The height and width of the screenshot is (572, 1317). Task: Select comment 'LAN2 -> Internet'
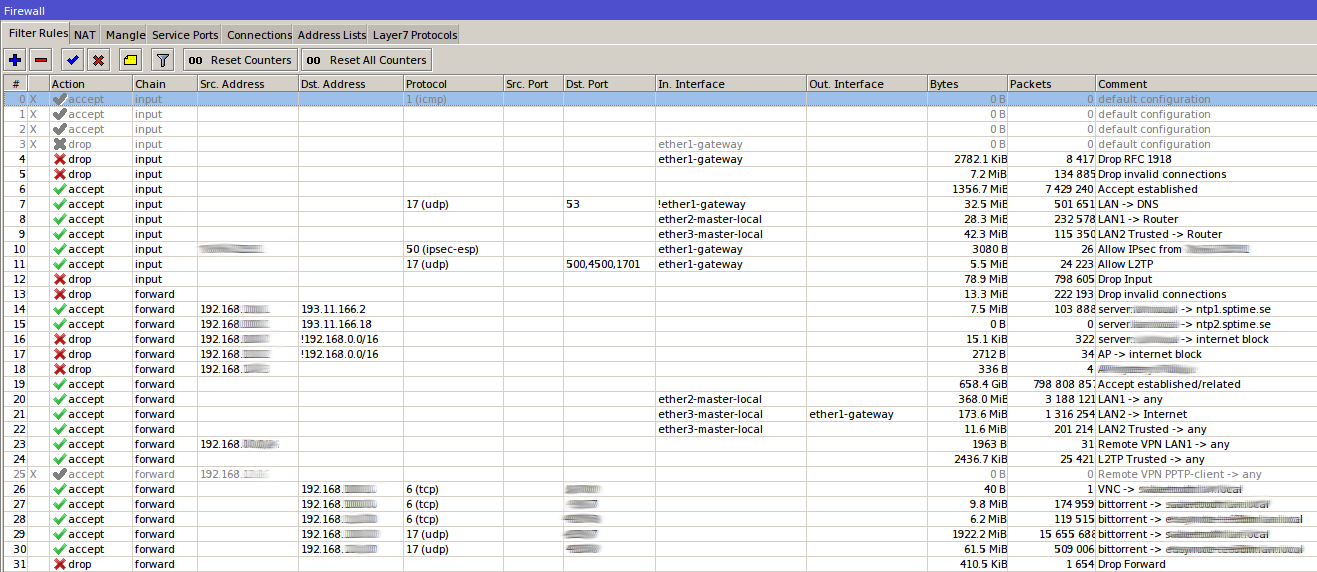point(1142,414)
